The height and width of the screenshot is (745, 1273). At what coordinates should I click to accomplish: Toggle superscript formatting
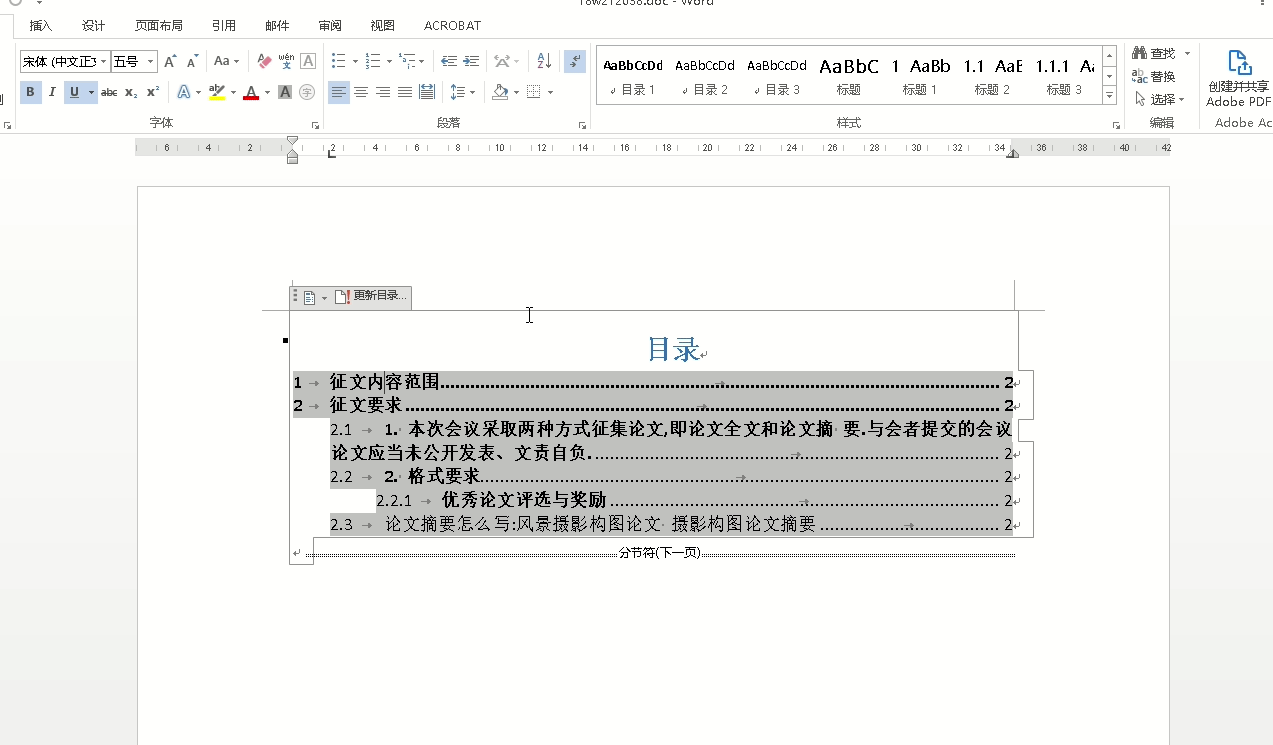click(x=153, y=92)
